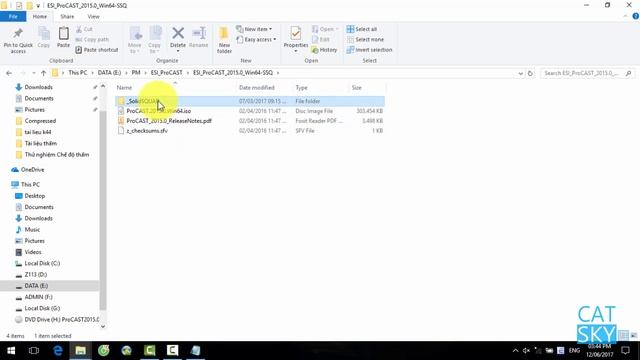Screen dimensions: 640x360
Task: Click the Delete ribbon icon
Action: 178,36
